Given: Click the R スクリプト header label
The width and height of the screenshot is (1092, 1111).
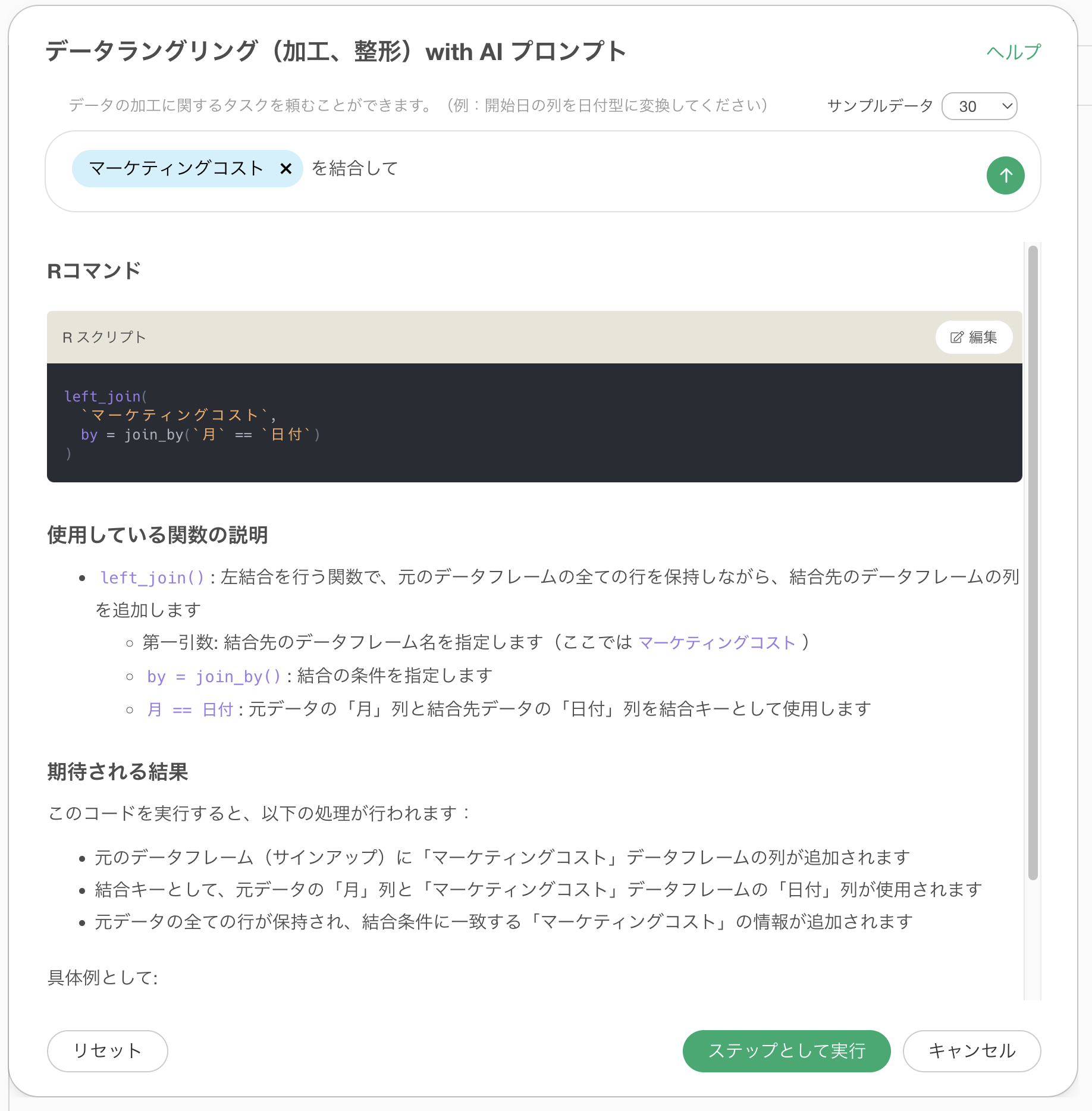Looking at the screenshot, I should 104,337.
